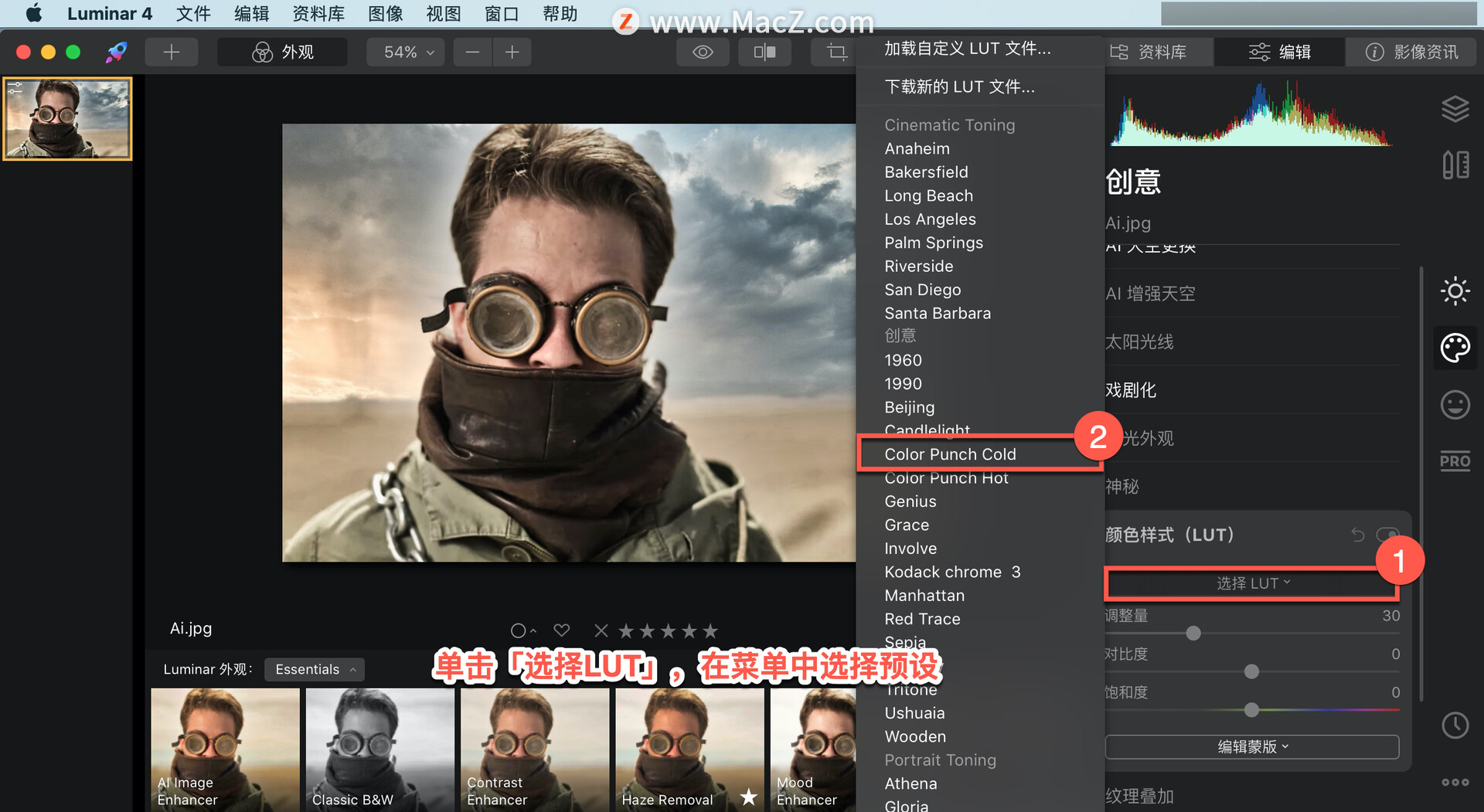1484x812 pixels.
Task: Open the 图像 menu
Action: click(385, 13)
